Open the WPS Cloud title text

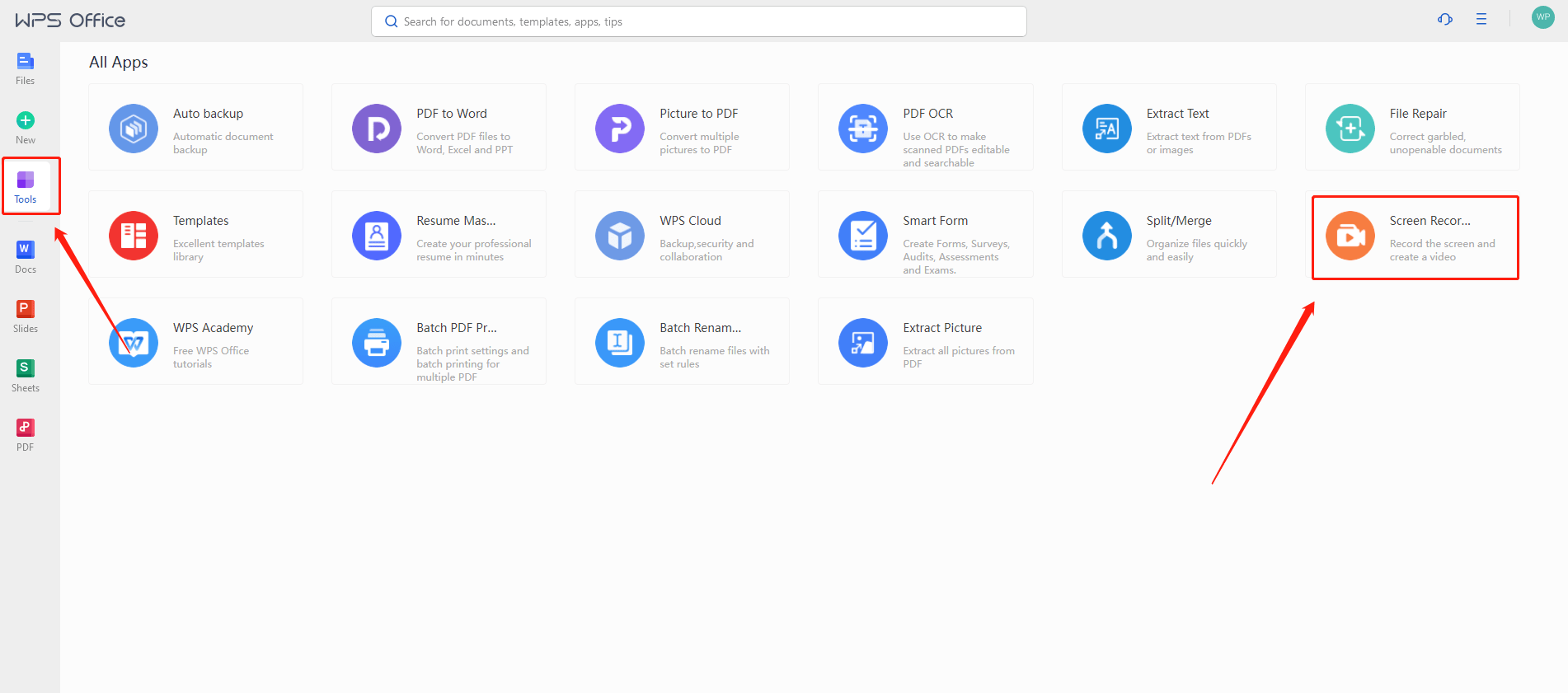690,221
